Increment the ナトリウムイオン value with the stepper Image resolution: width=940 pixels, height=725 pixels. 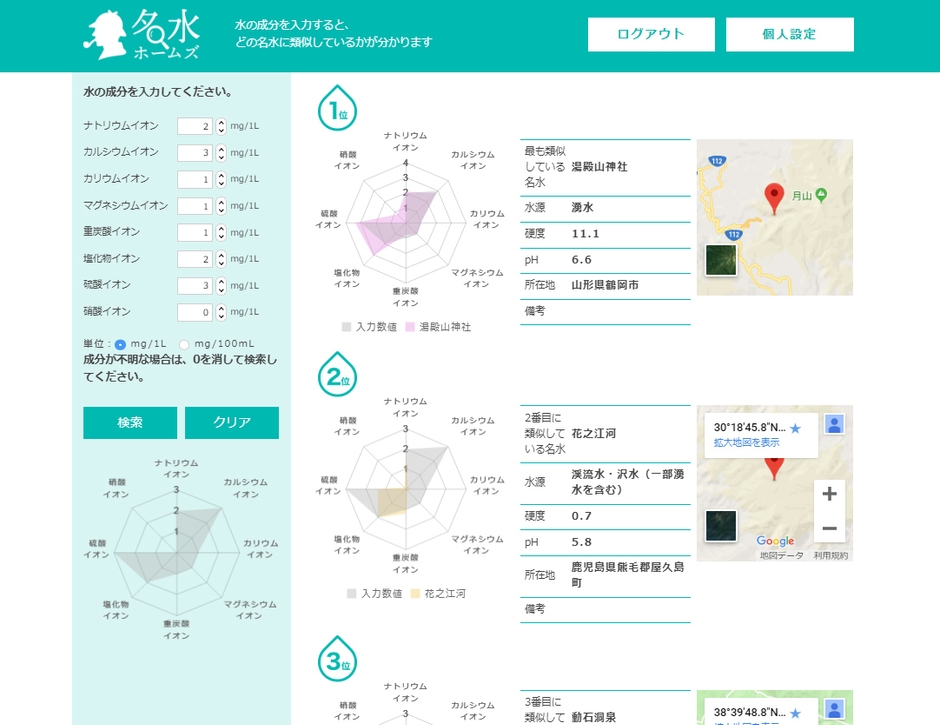pos(220,122)
